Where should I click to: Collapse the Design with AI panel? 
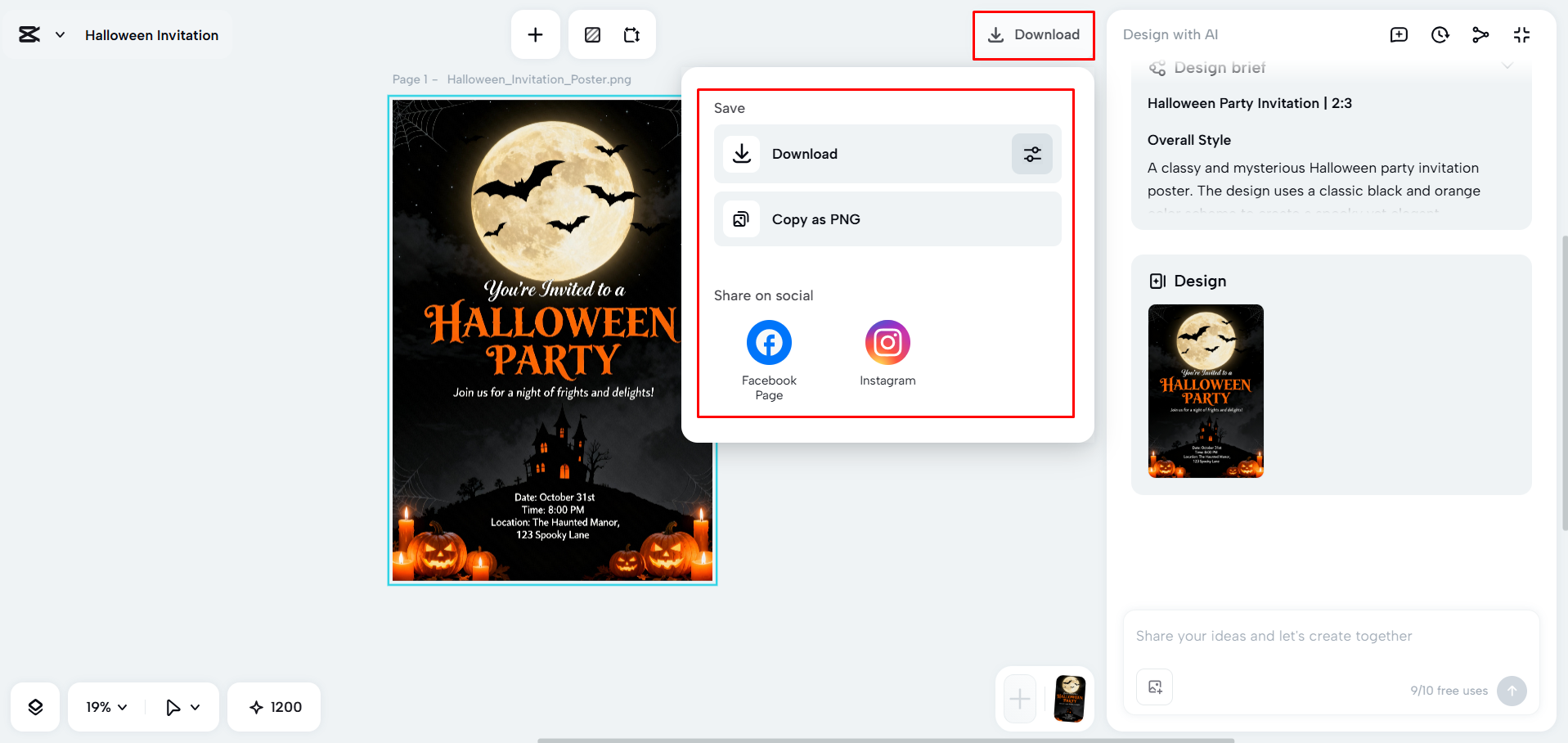click(1521, 34)
